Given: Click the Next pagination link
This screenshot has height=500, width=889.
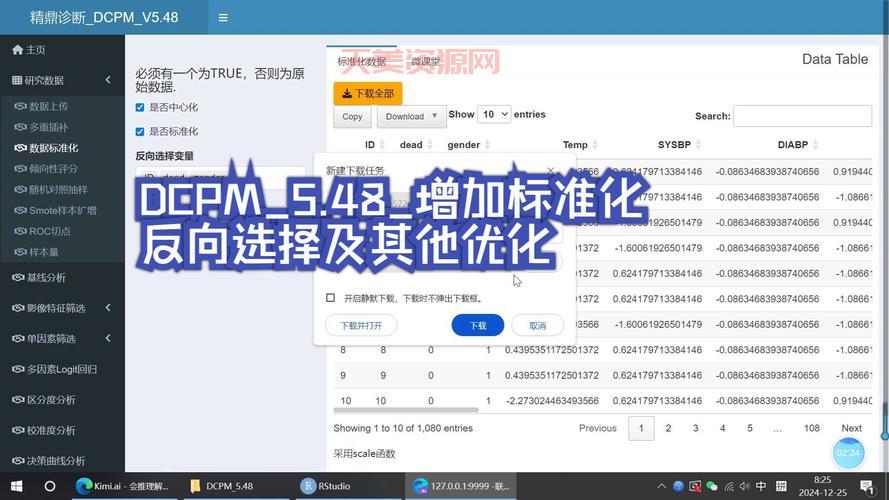Looking at the screenshot, I should pos(851,428).
